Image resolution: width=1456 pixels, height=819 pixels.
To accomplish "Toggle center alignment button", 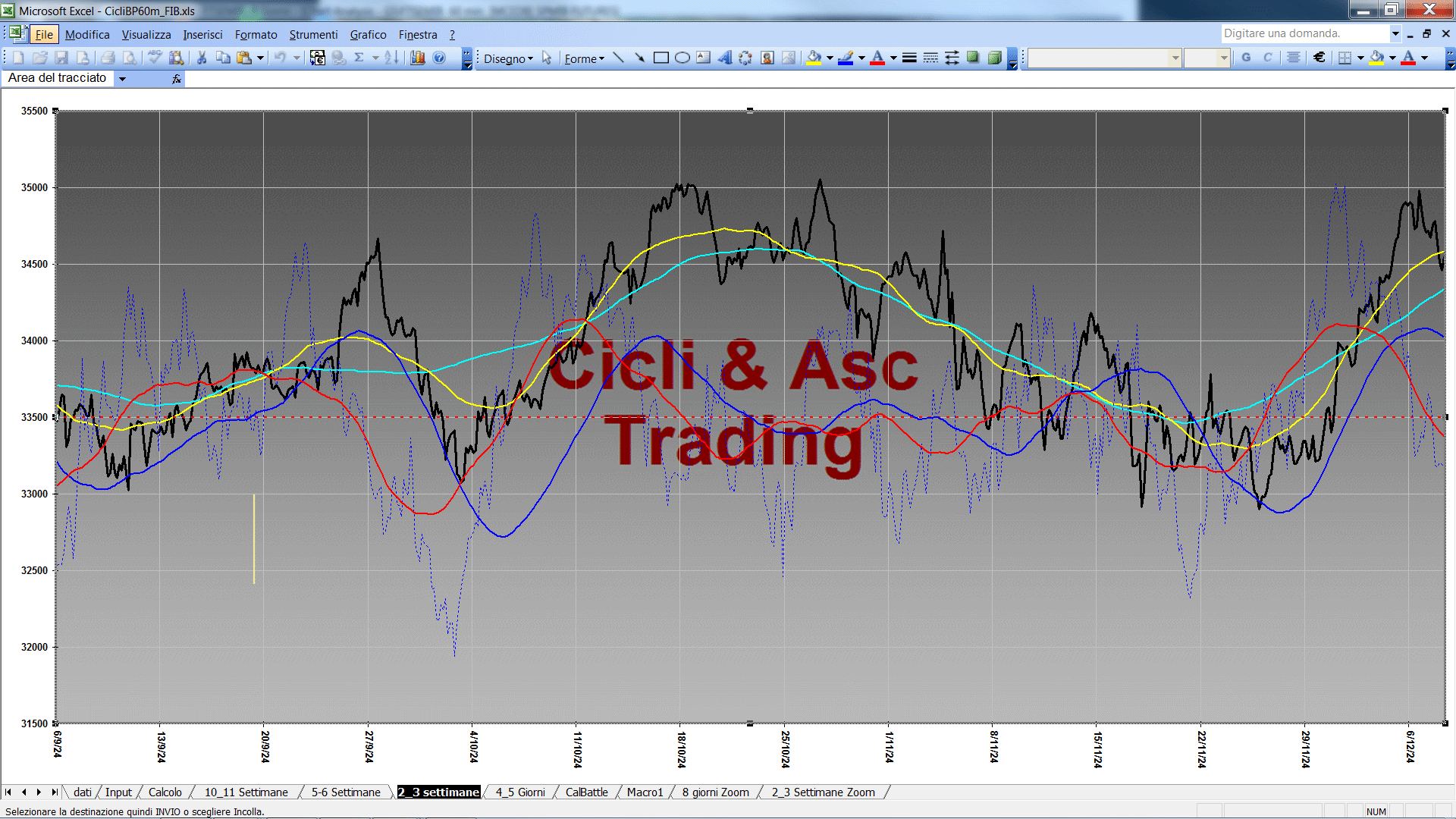I will (1294, 58).
